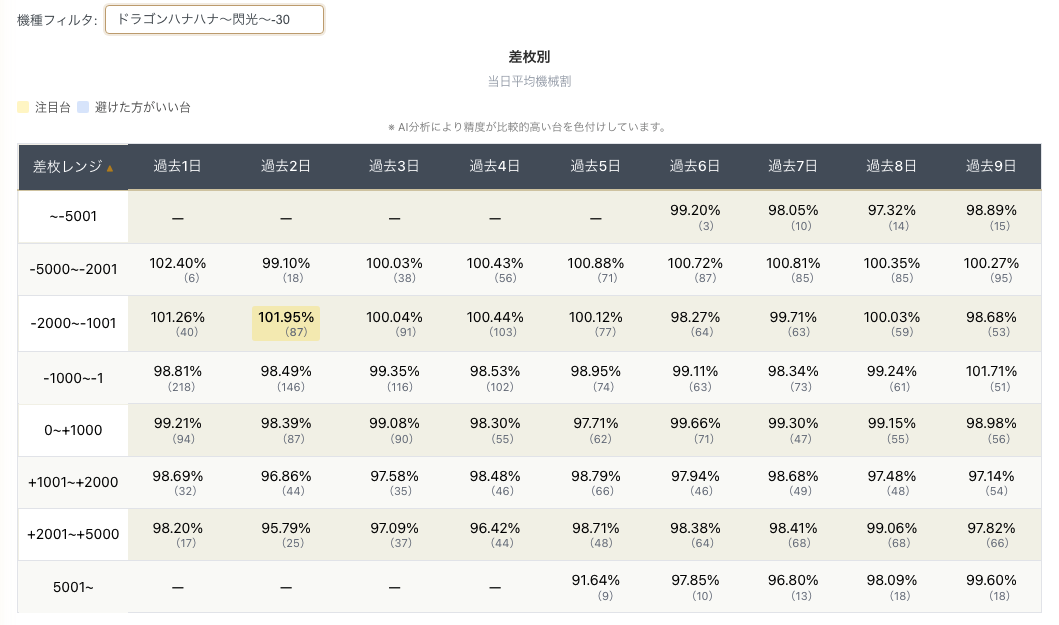Image resolution: width=1059 pixels, height=625 pixels.
Task: Click the 101.71% cell under 過去9日
Action: pyautogui.click(x=991, y=378)
